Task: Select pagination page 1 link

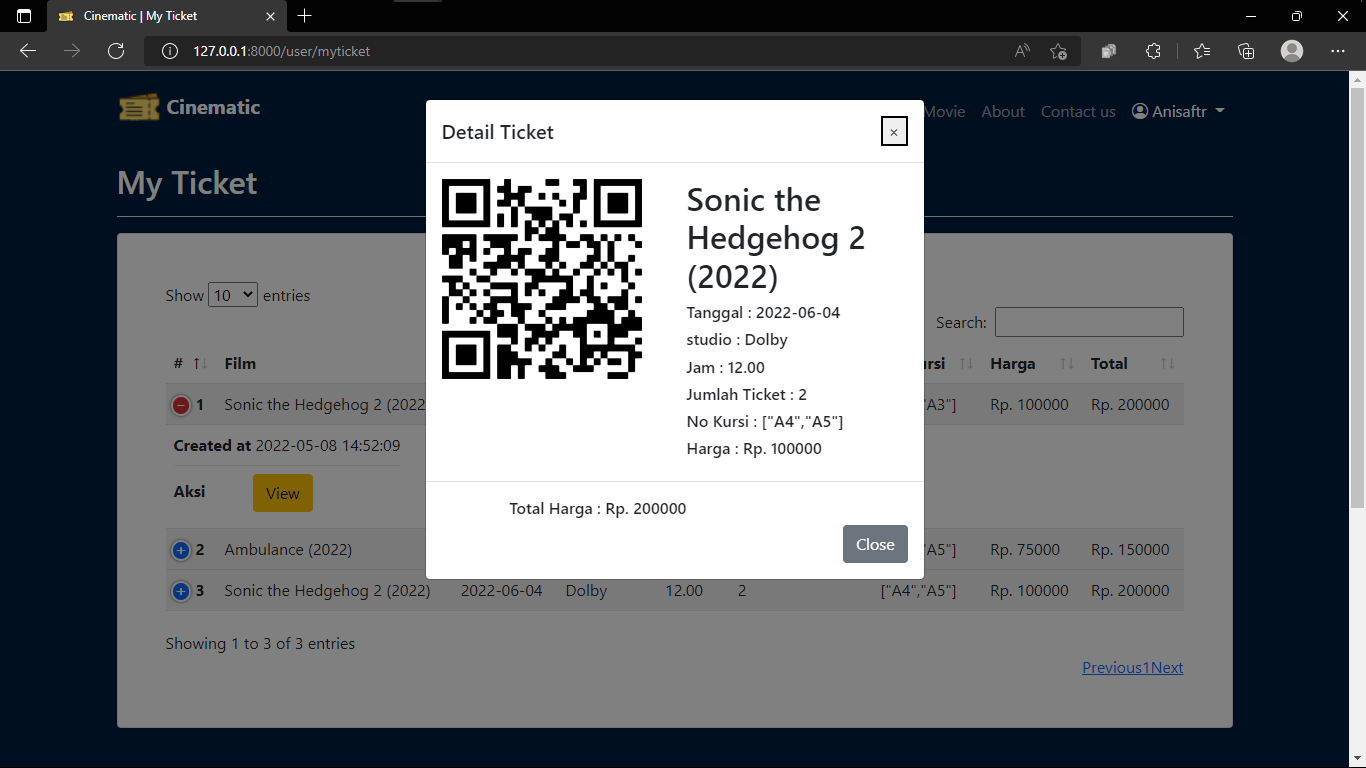Action: [1147, 667]
